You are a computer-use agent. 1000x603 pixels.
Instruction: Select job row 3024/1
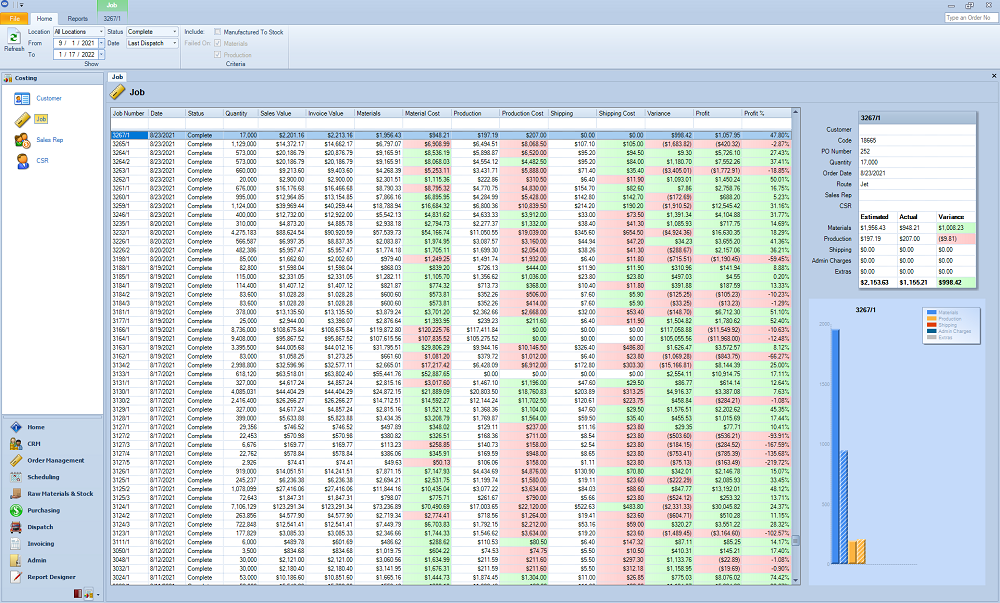[451, 578]
